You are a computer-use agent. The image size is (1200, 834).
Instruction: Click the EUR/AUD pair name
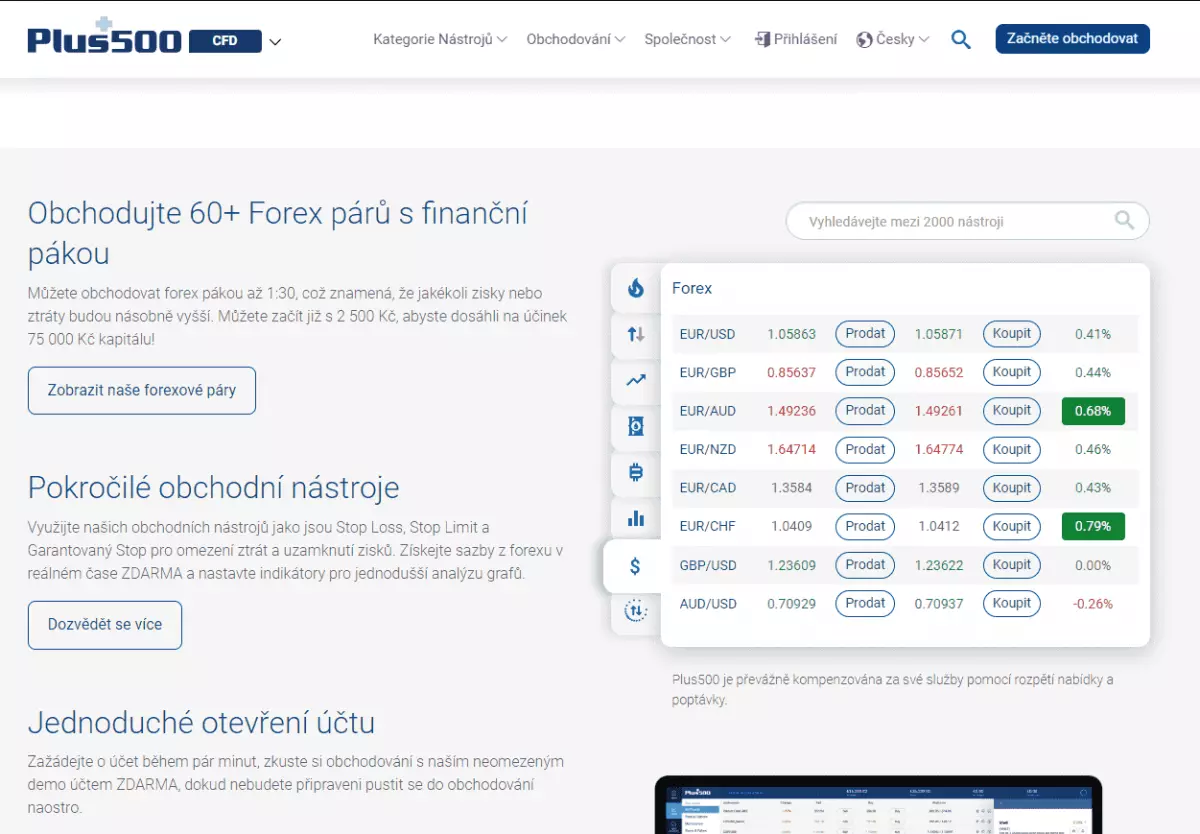(707, 411)
